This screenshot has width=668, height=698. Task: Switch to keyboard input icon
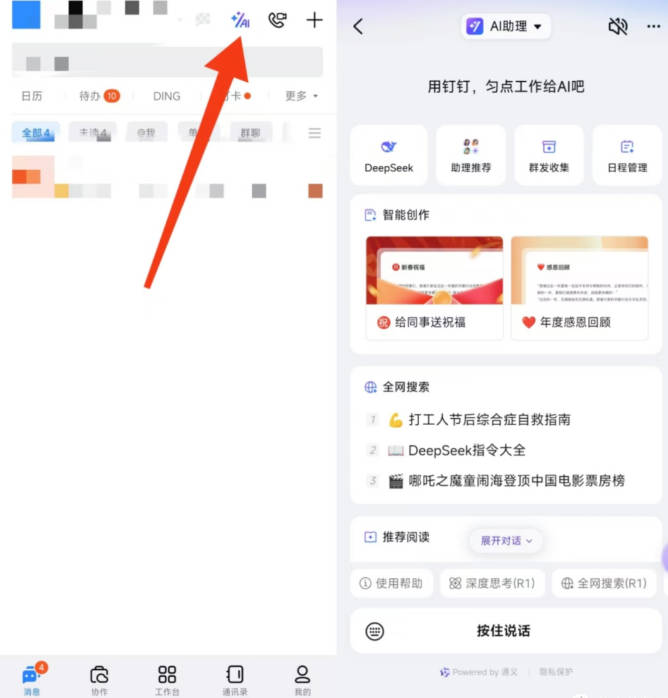pyautogui.click(x=374, y=631)
